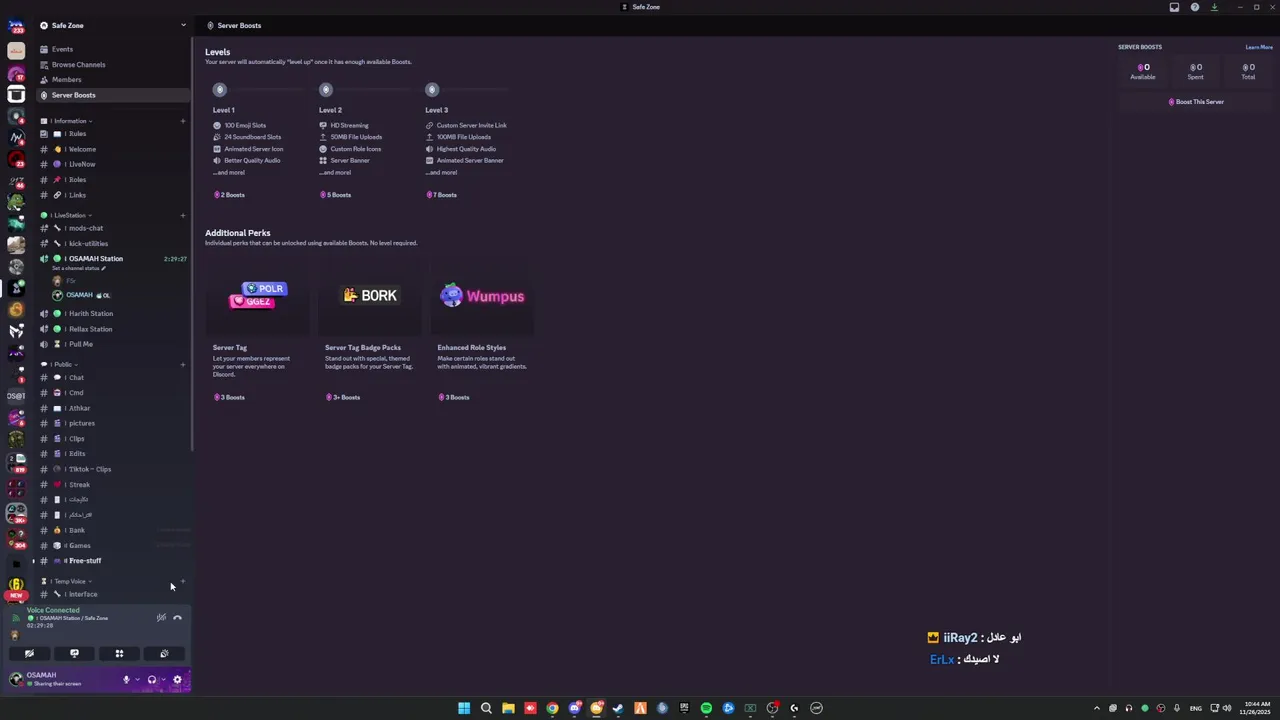This screenshot has height=720, width=1280.
Task: Click Boost This Server button
Action: pyautogui.click(x=1196, y=102)
